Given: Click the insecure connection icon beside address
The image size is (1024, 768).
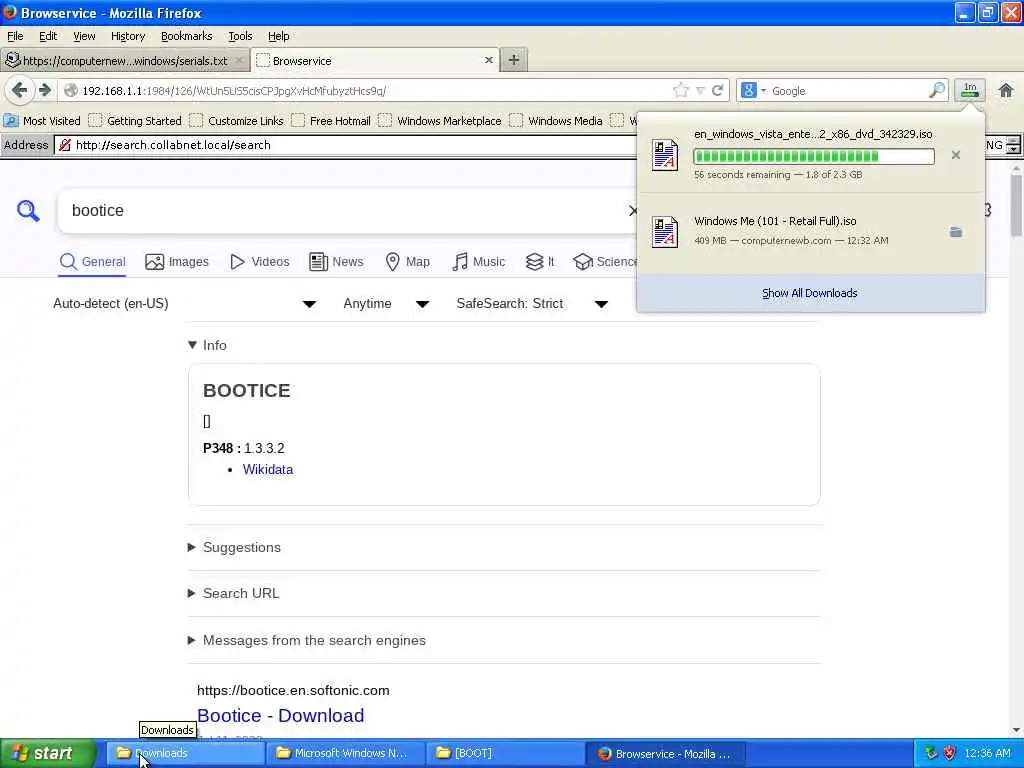Looking at the screenshot, I should pyautogui.click(x=64, y=145).
